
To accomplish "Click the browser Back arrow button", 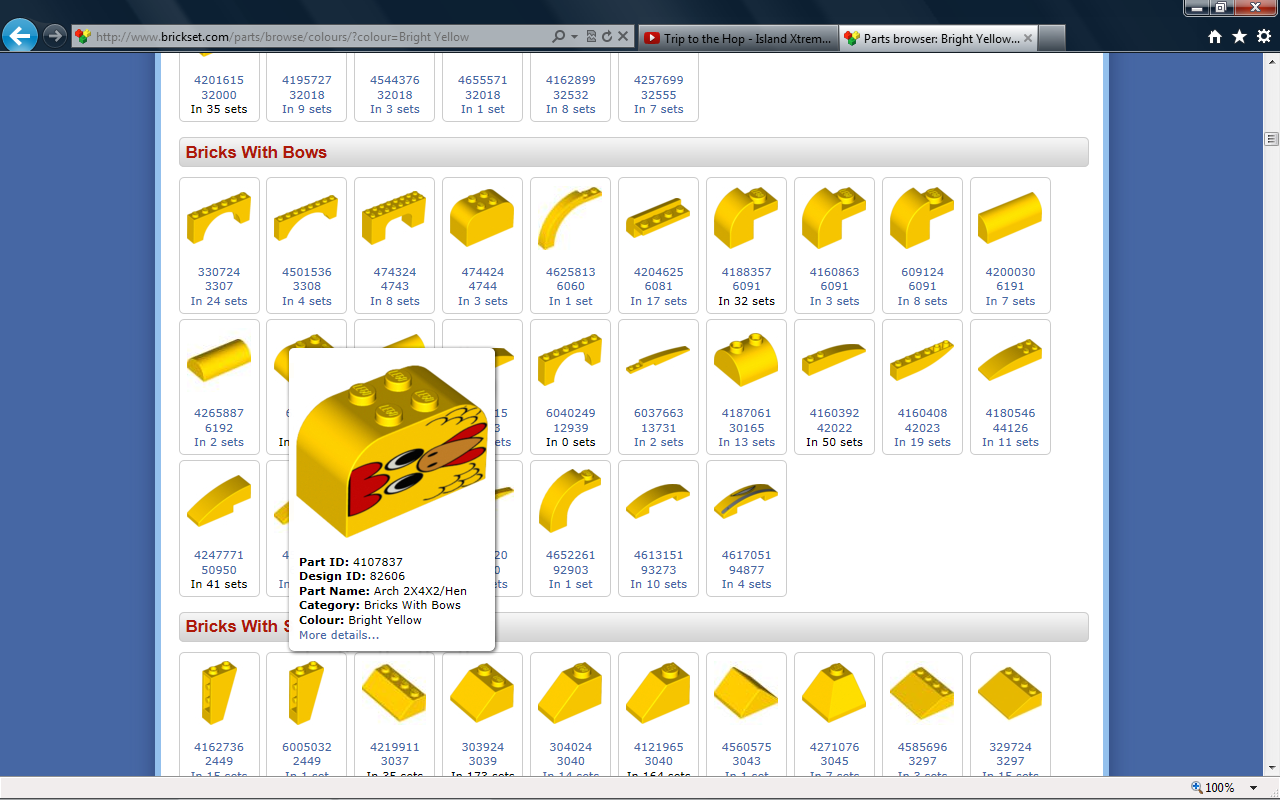I will (x=20, y=36).
